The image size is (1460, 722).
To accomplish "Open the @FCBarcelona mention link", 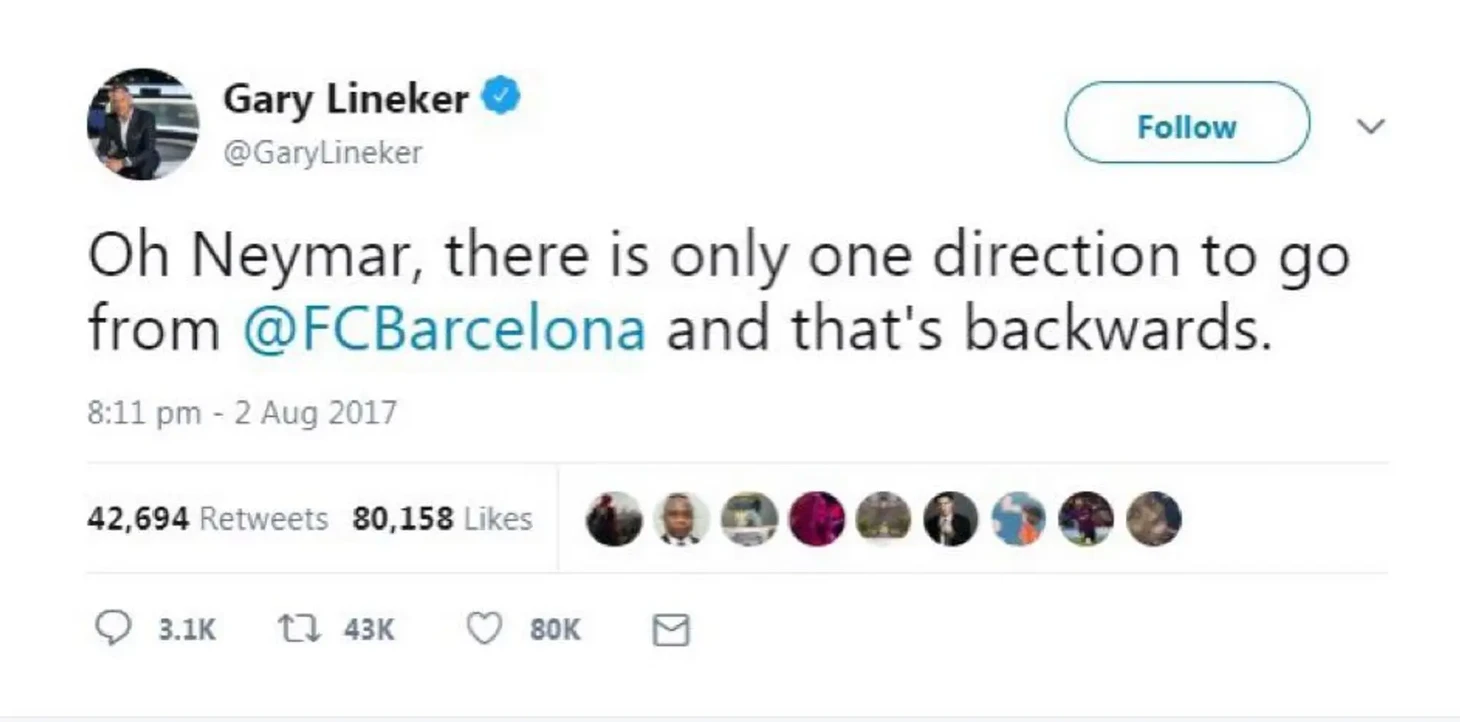I will click(x=444, y=330).
